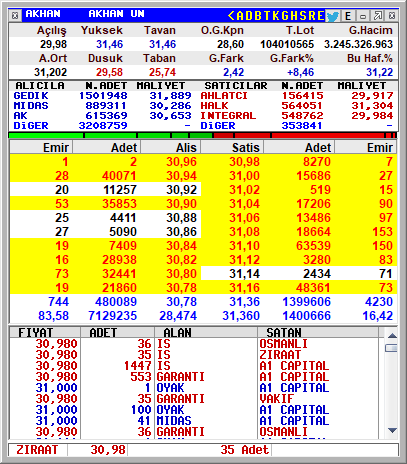Click the yellow letter R shortcut in title bar
This screenshot has width=407, height=464.
[312, 16]
